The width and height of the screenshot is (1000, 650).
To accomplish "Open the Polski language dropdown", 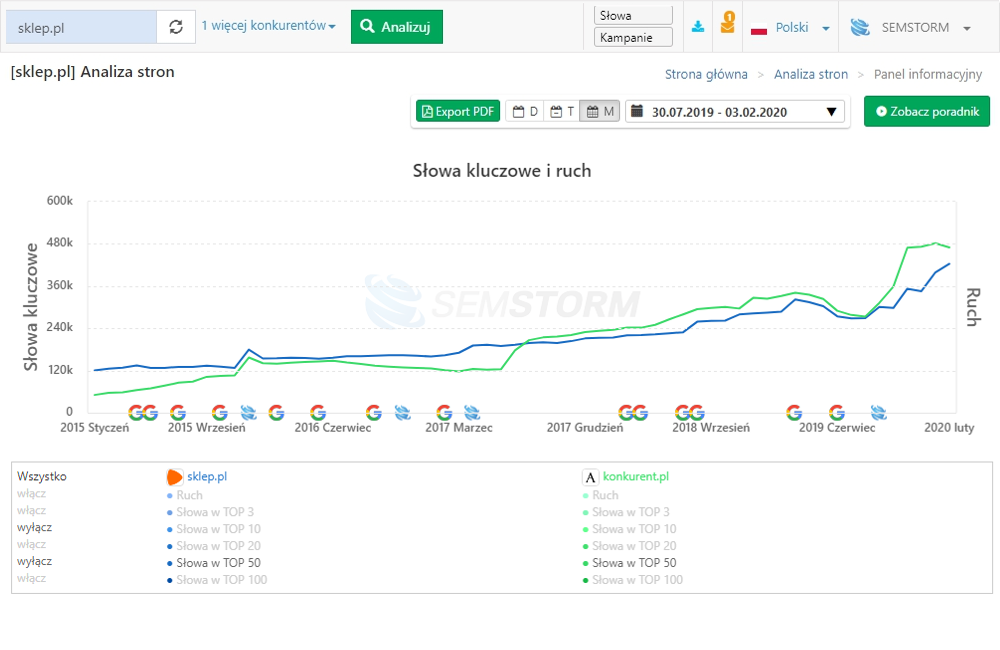I will click(790, 28).
